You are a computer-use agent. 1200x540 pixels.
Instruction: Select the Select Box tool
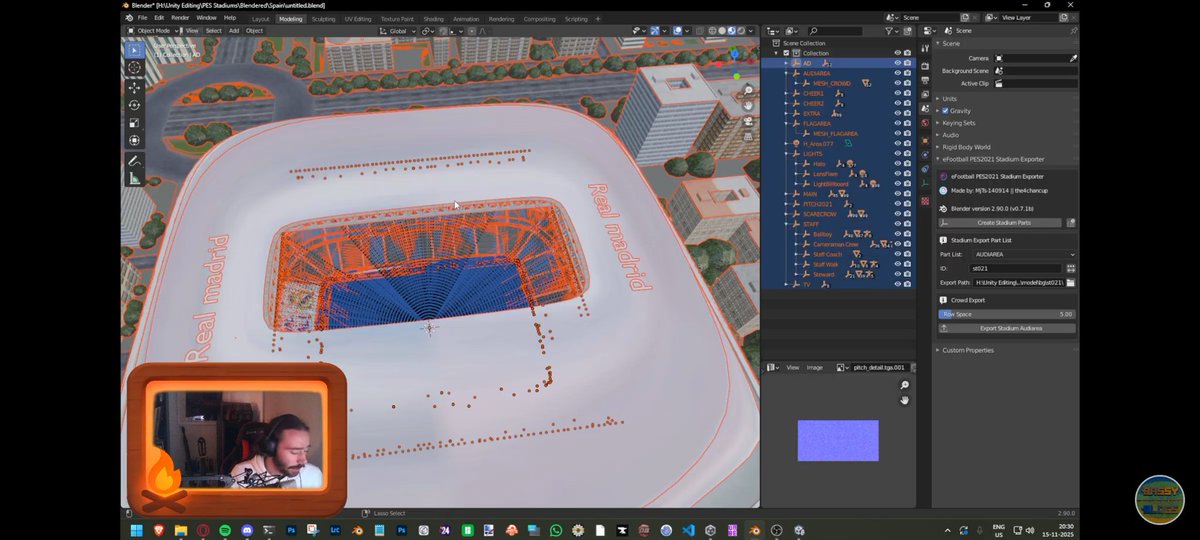coord(134,50)
